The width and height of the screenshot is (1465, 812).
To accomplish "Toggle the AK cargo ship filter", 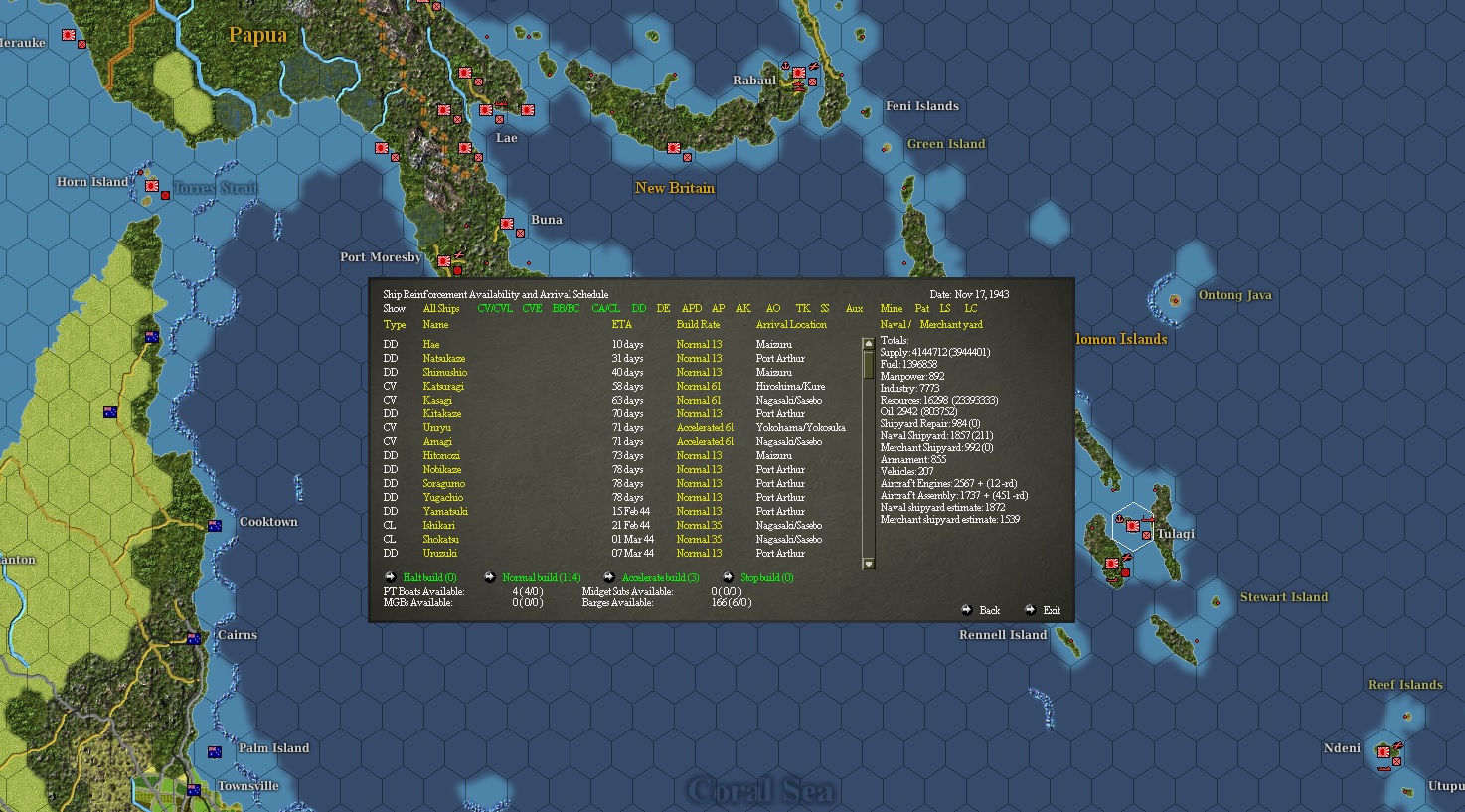I will coord(743,309).
